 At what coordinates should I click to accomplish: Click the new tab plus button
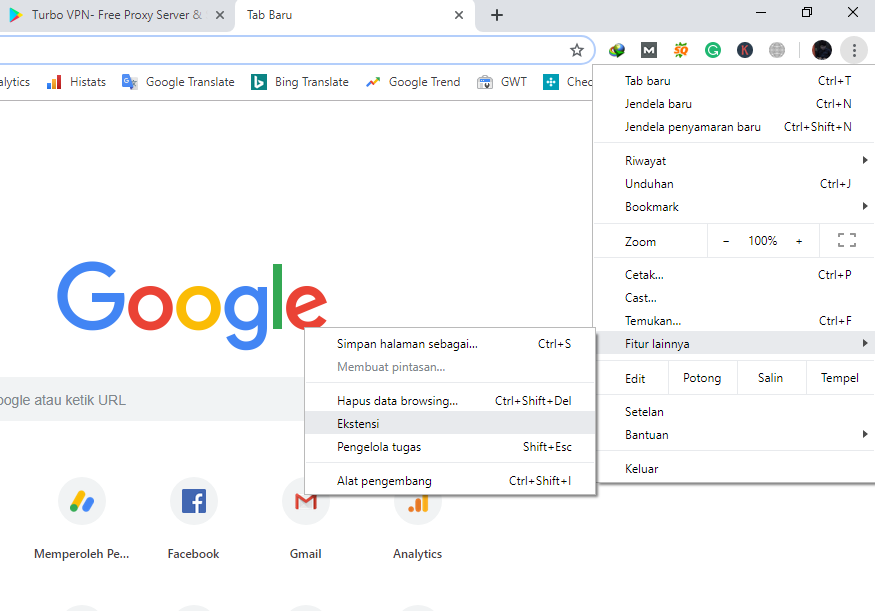click(x=497, y=15)
